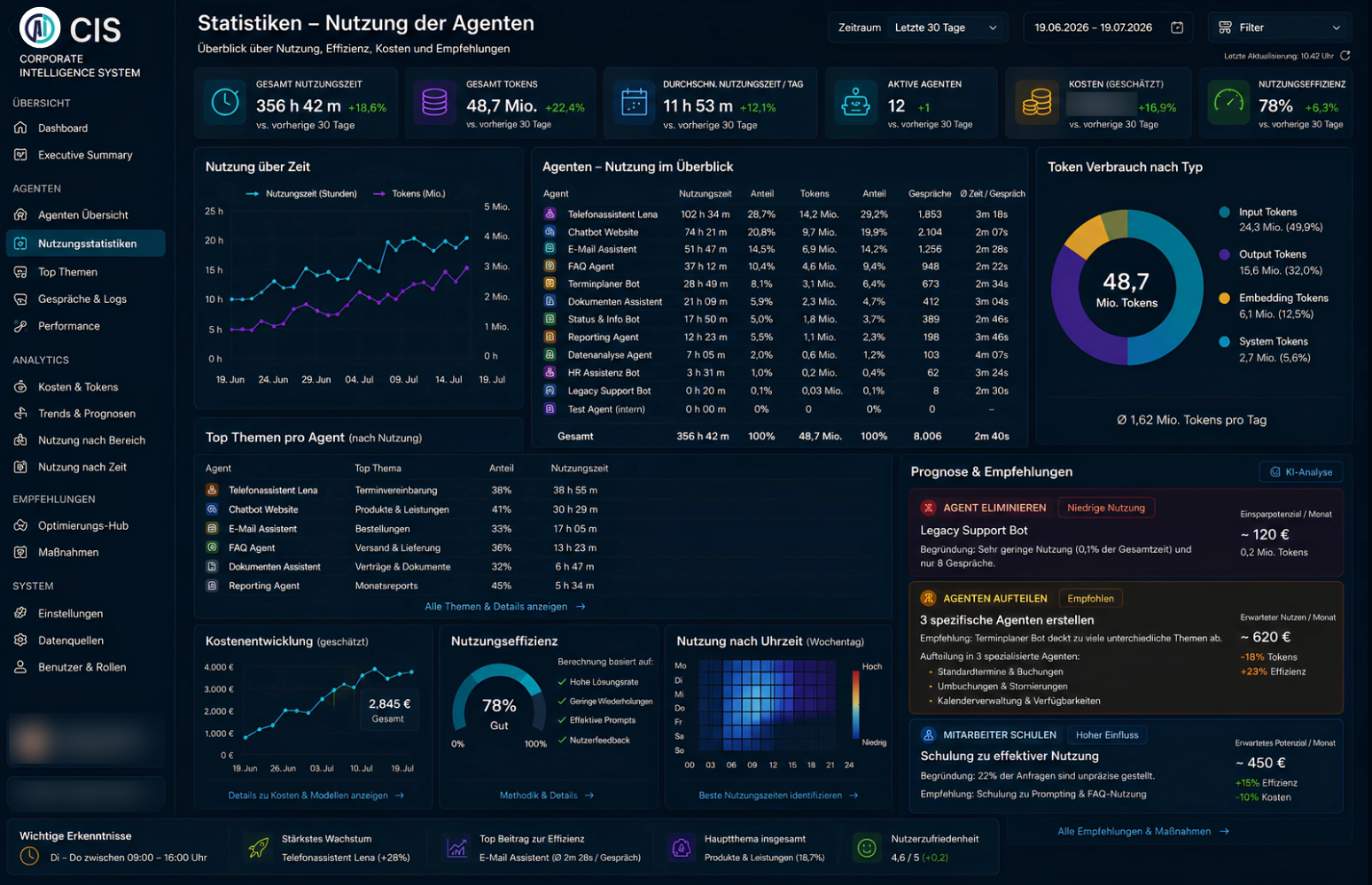
Task: Click the KI-Analyse button
Action: [1301, 472]
